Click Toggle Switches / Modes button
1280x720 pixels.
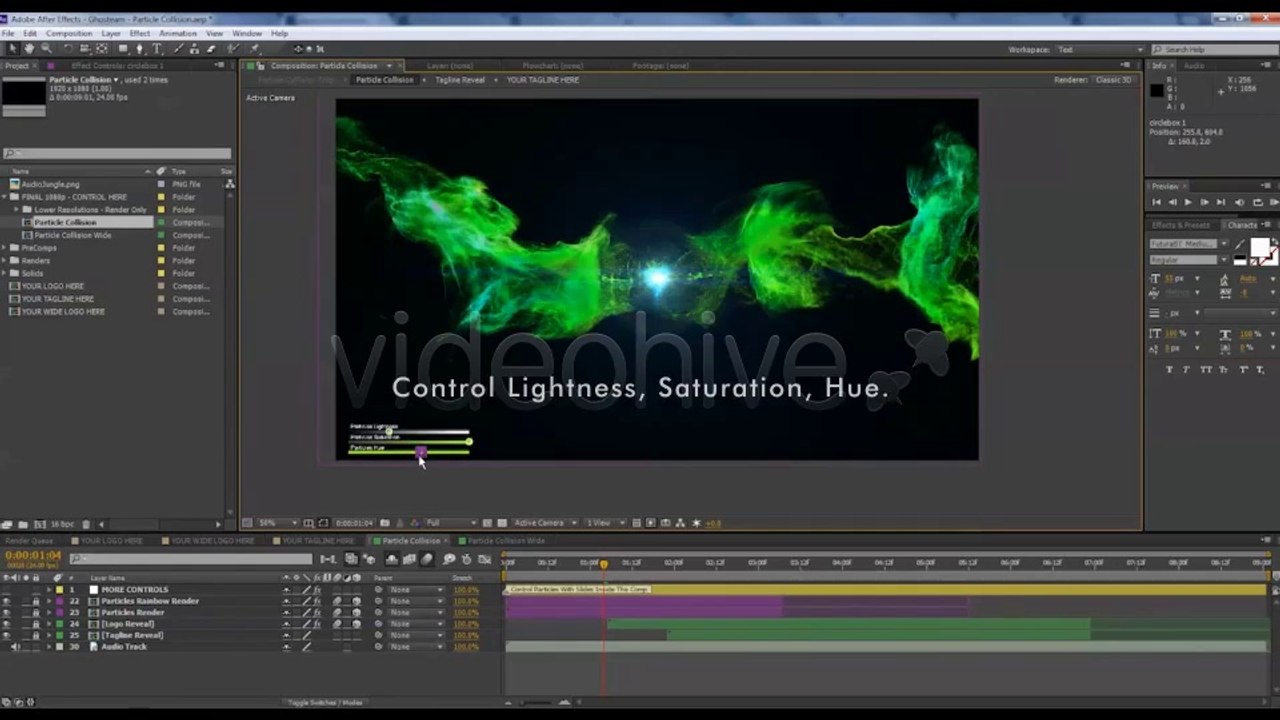325,702
